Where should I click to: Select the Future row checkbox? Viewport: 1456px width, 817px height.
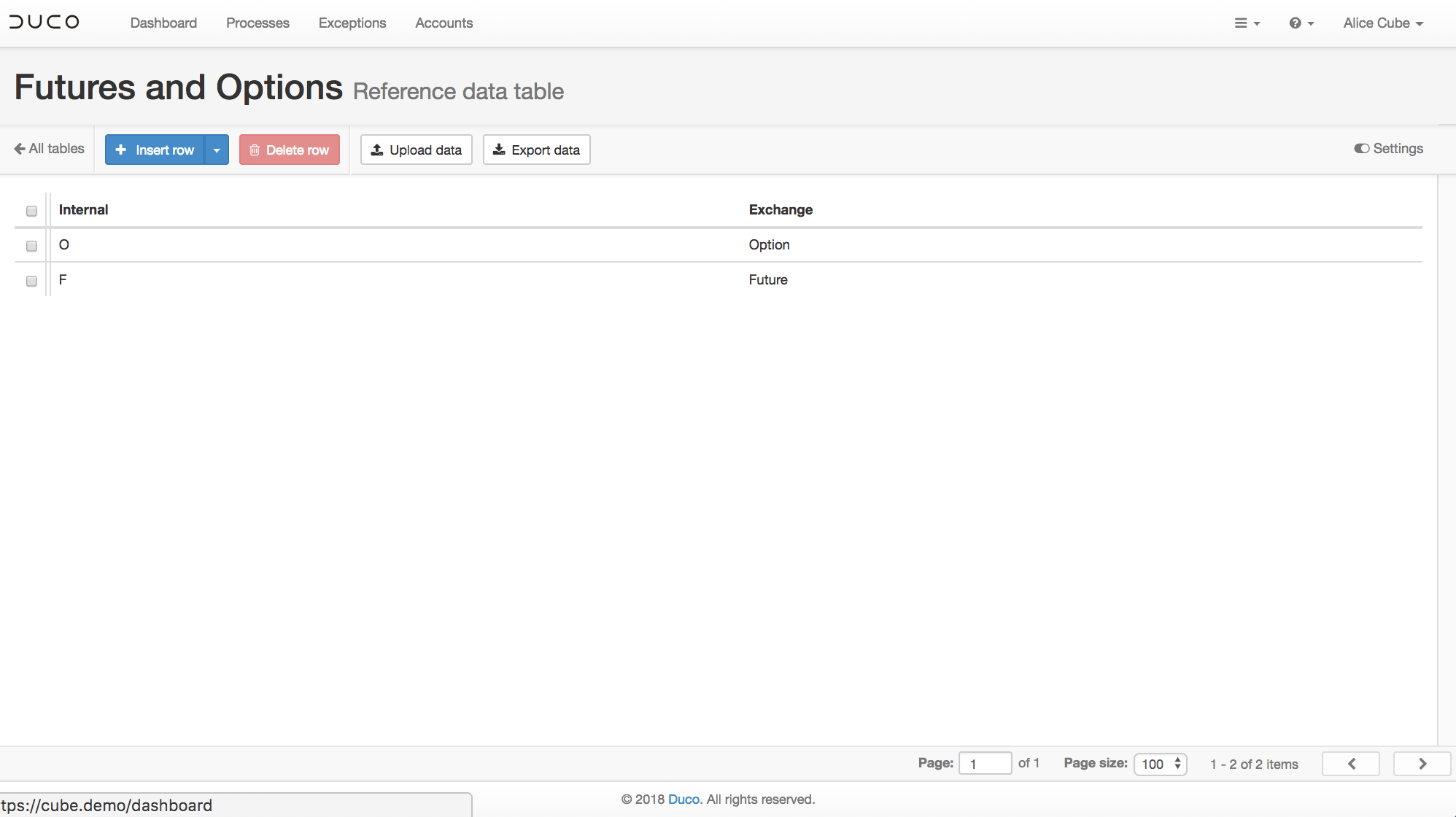pos(31,281)
